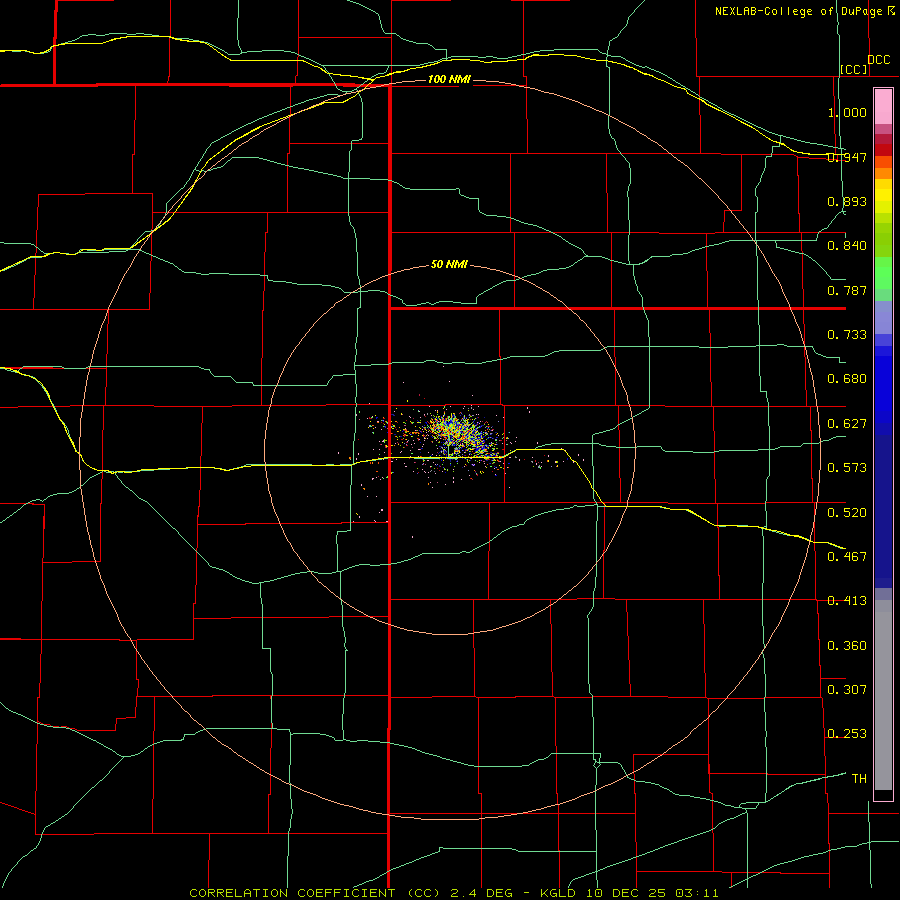Click the 0.627 color scale value
The image size is (900, 900).
point(847,424)
